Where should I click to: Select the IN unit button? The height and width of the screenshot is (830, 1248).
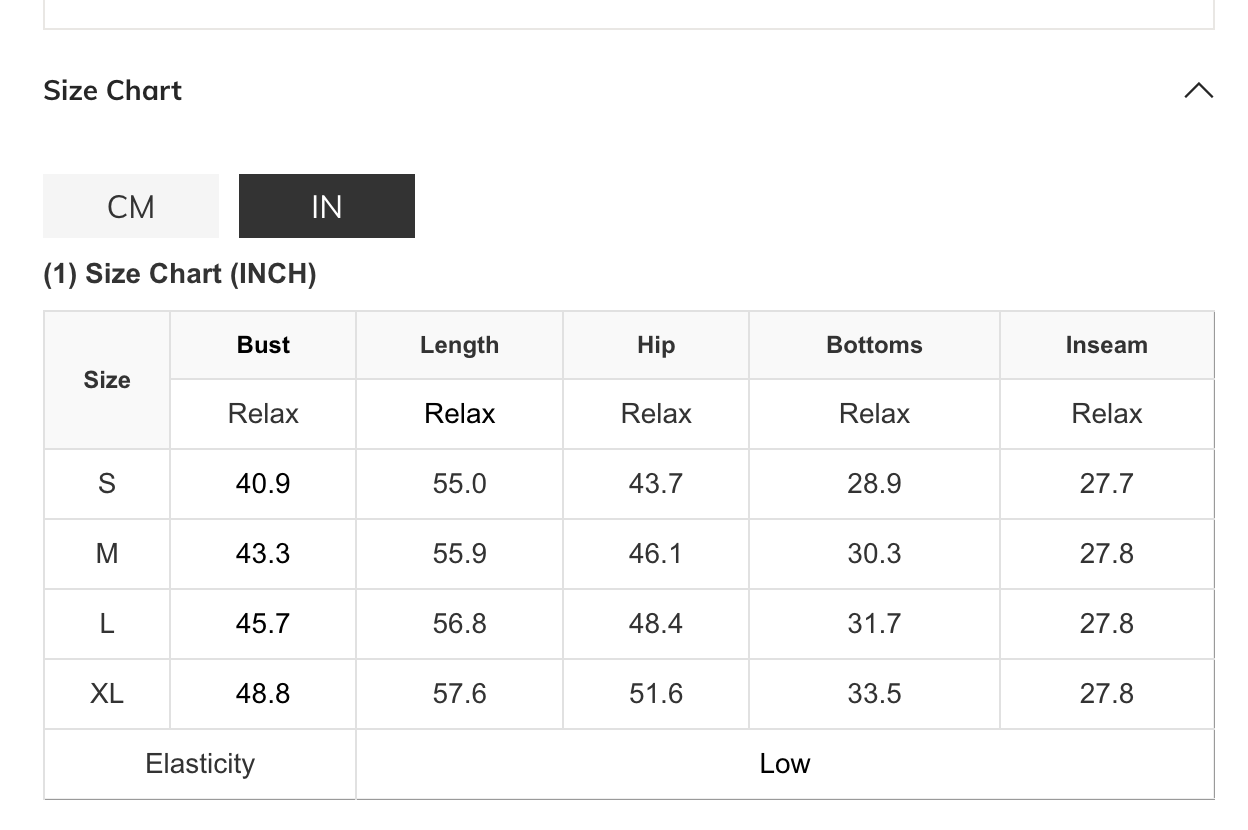point(327,207)
